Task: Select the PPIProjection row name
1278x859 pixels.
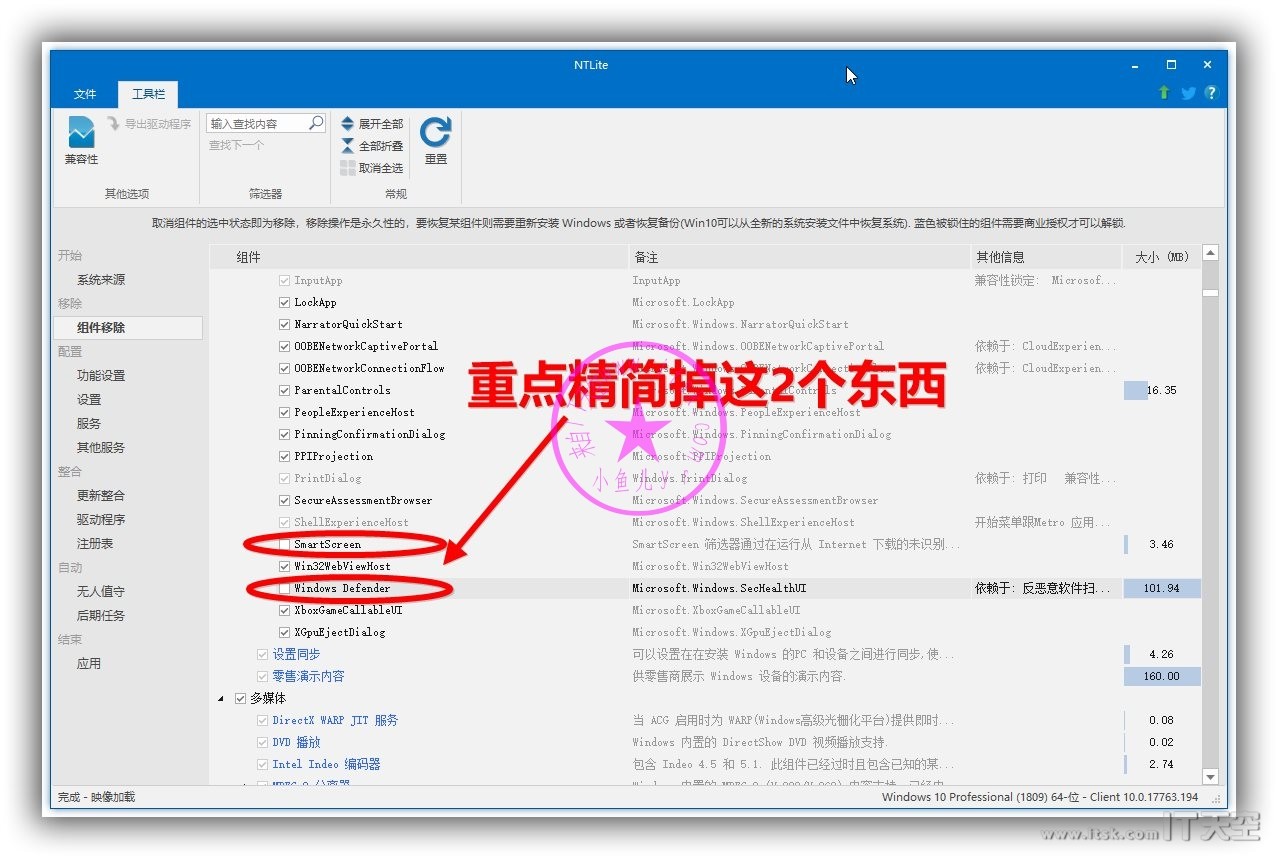Action: point(333,456)
